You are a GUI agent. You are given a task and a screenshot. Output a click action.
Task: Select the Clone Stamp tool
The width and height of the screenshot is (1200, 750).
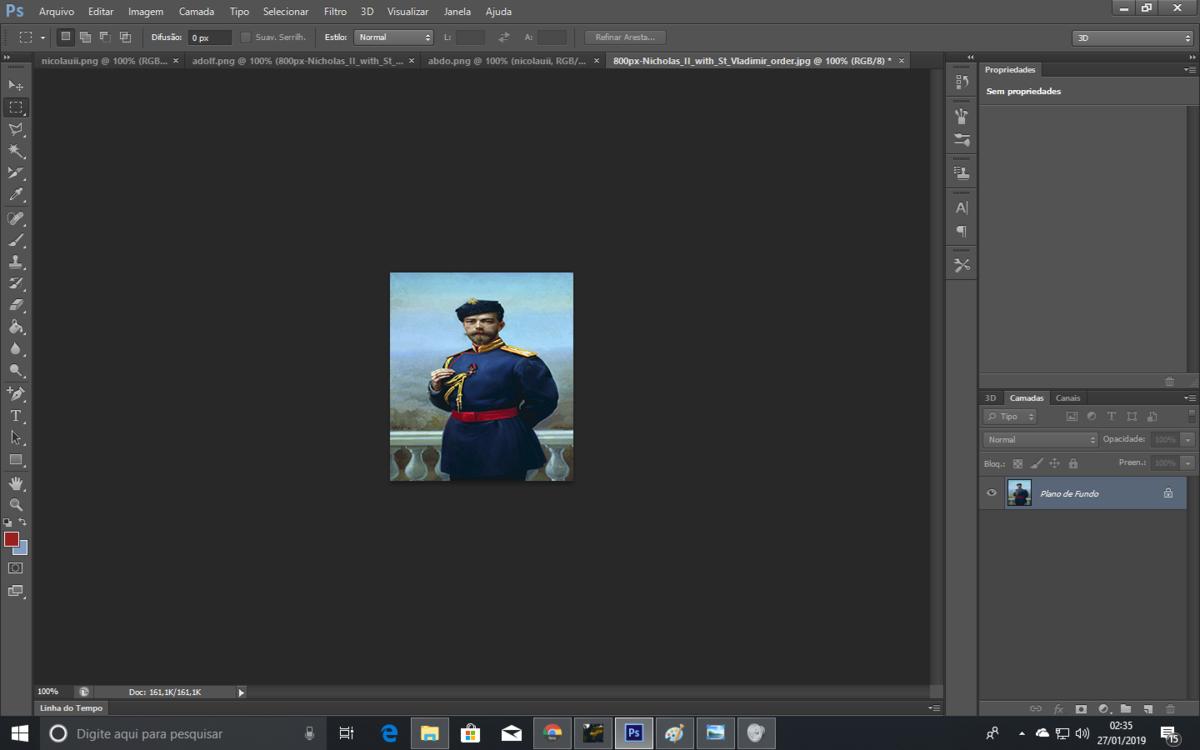[x=16, y=262]
